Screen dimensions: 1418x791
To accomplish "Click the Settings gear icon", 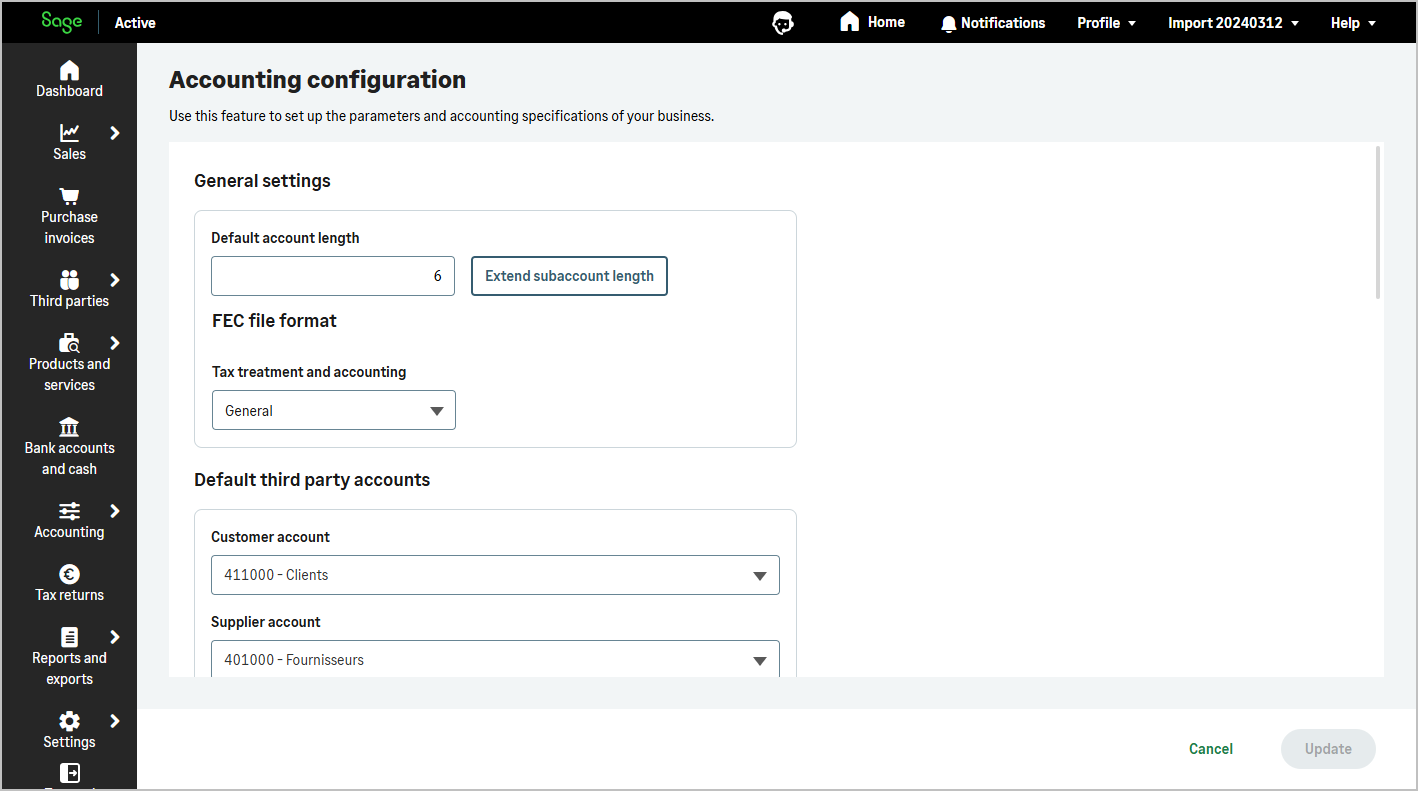I will point(69,721).
